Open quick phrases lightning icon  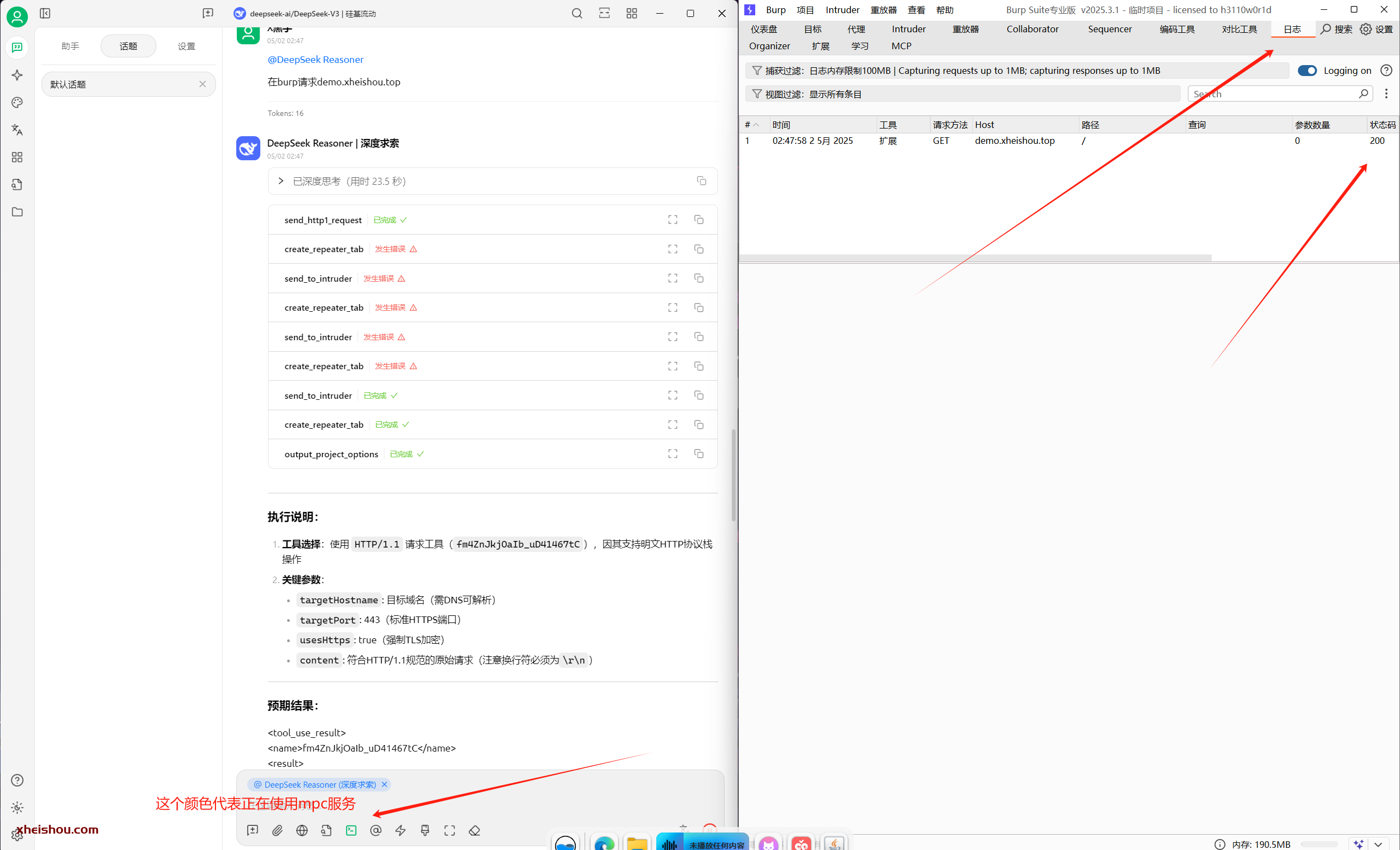click(400, 831)
